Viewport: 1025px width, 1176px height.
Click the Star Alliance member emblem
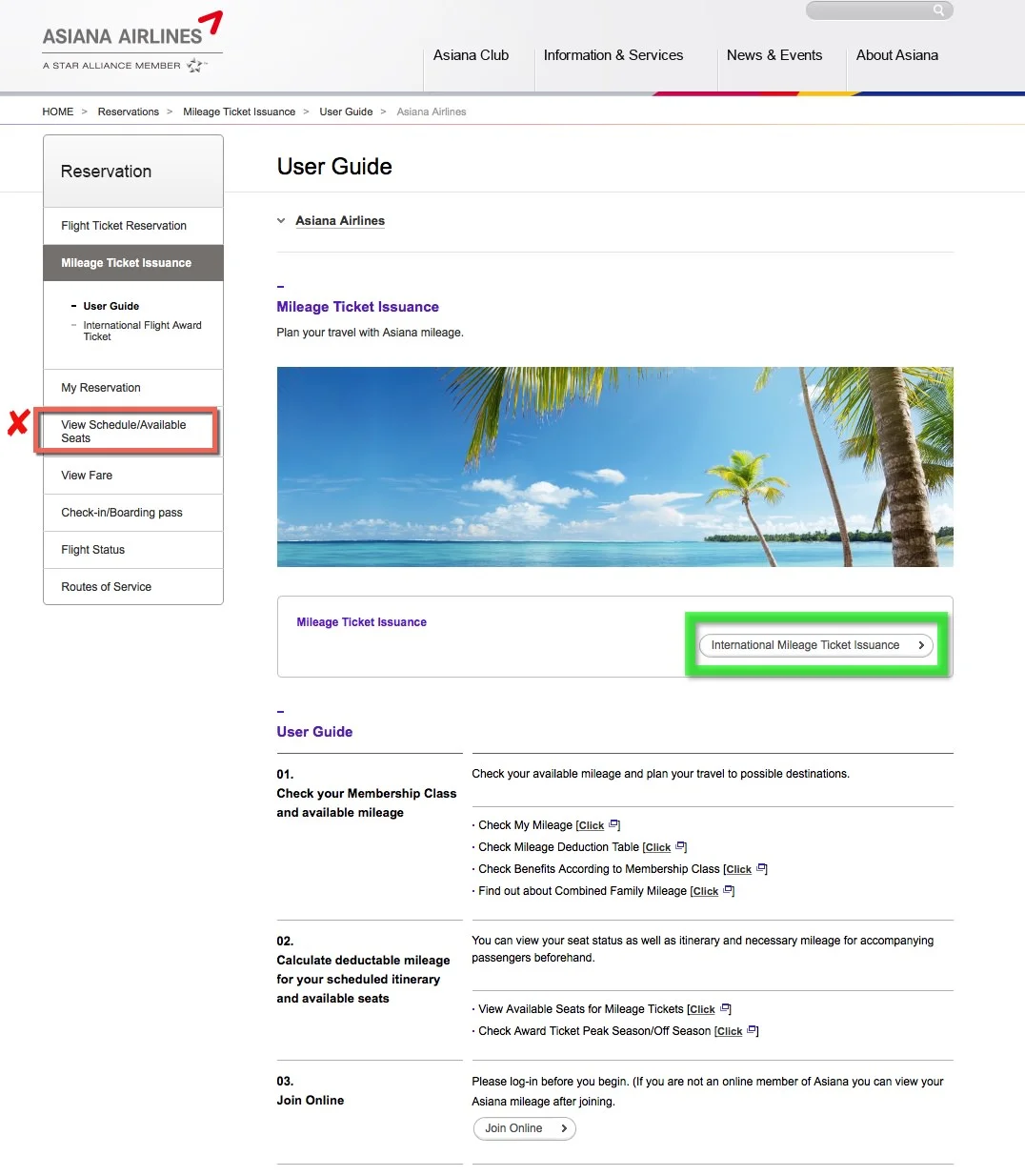click(196, 66)
